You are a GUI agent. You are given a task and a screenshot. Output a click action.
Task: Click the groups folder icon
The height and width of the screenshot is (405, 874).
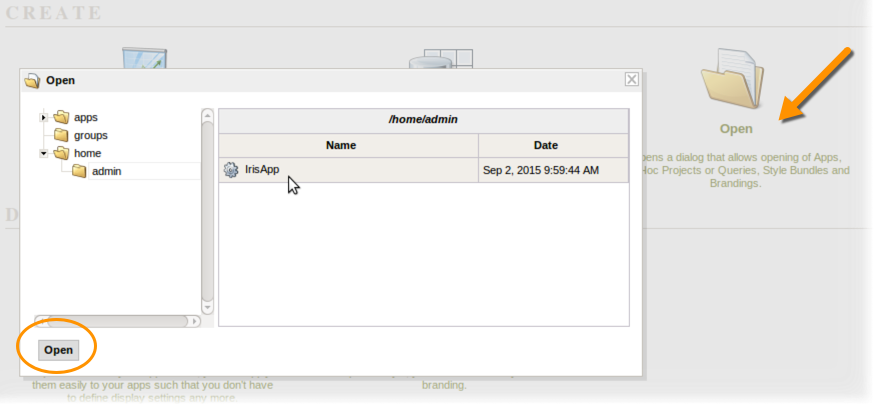(x=61, y=135)
